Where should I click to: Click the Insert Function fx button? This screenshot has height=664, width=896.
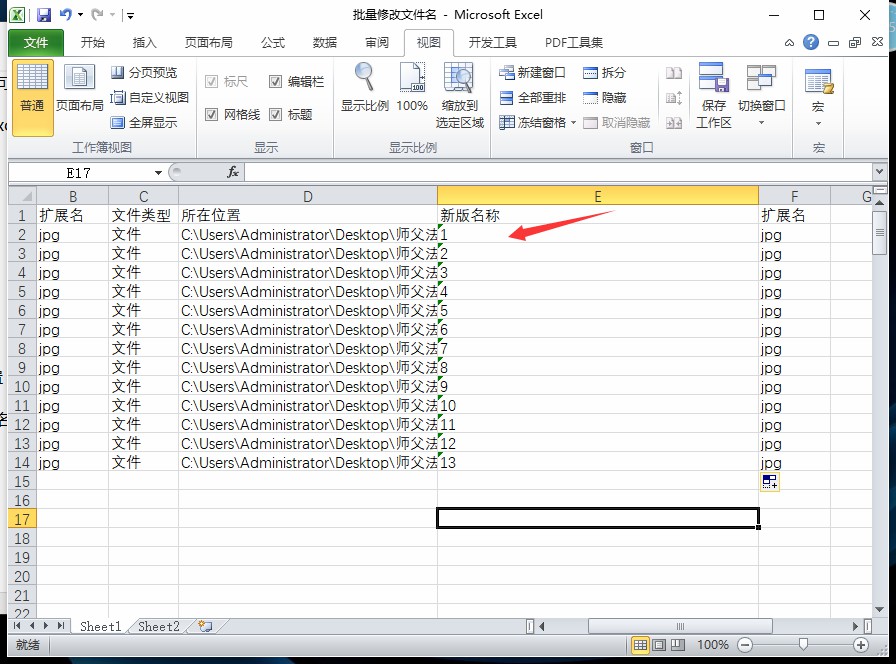coord(233,172)
